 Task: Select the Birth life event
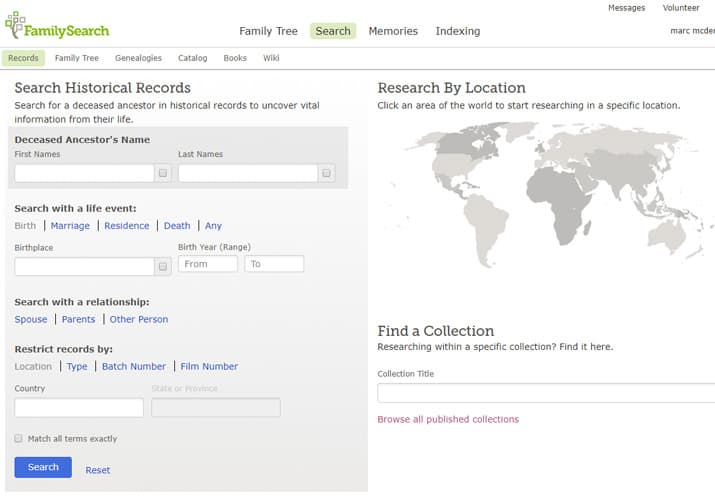(x=25, y=226)
